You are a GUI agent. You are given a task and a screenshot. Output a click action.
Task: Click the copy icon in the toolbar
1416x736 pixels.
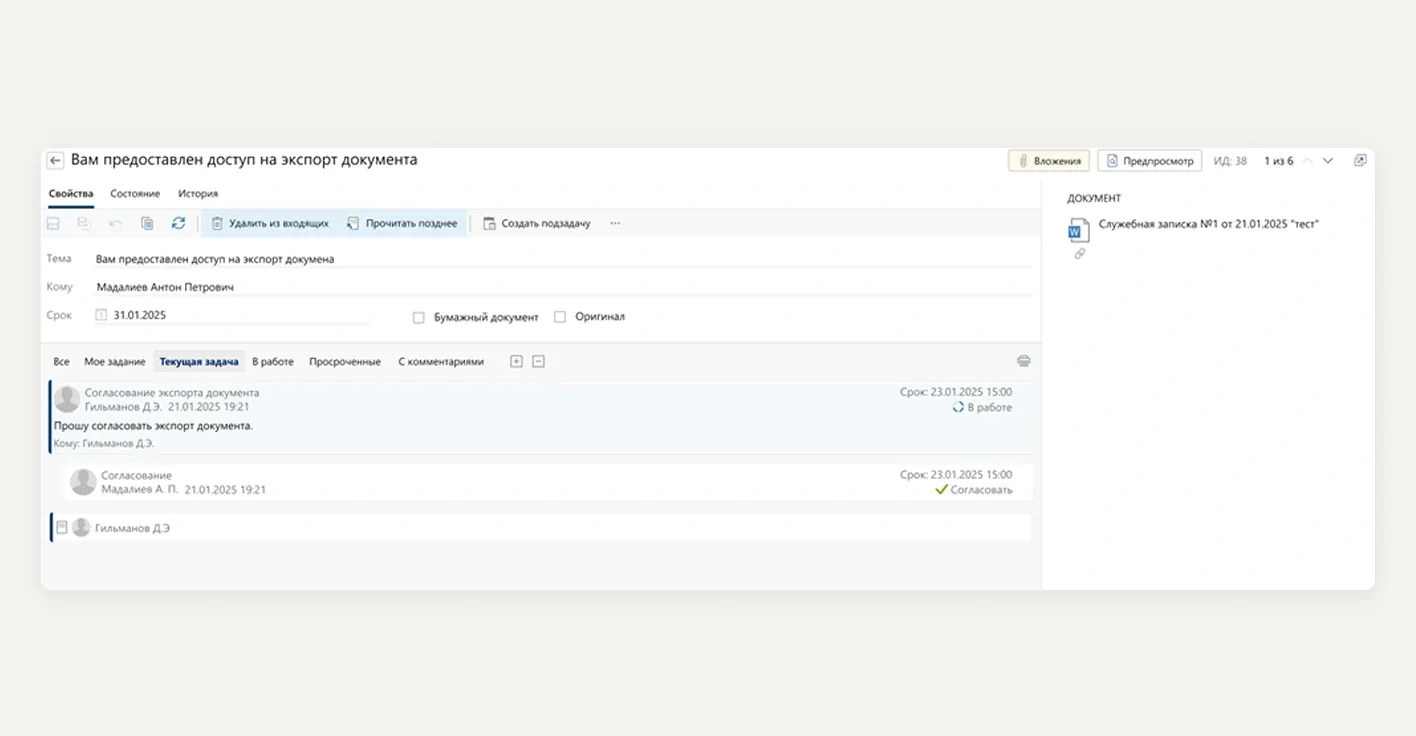[147, 223]
